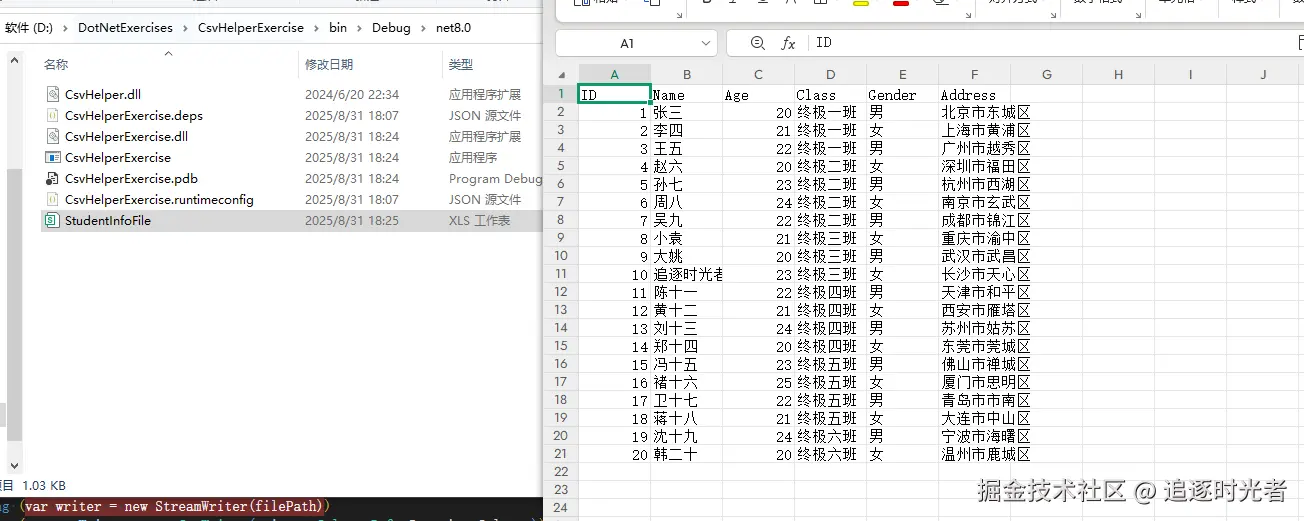This screenshot has width=1304, height=521.
Task: Select the CsvHelperExercise application file icon
Action: [53, 157]
